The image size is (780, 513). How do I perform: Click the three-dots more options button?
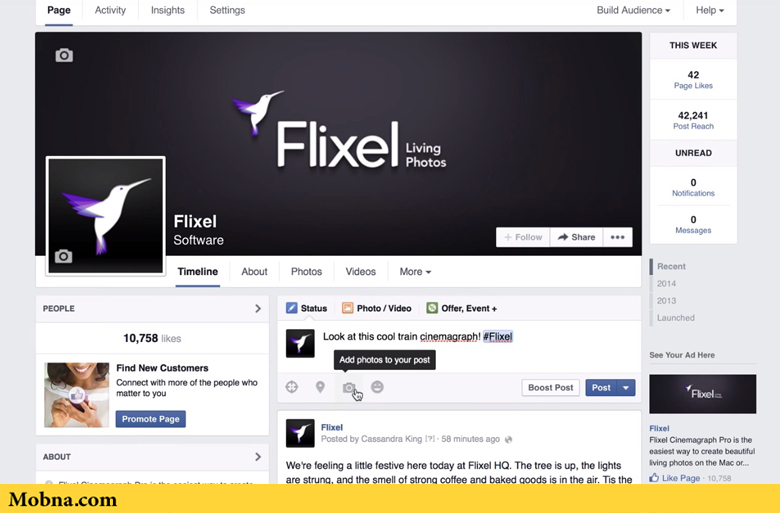pos(617,237)
